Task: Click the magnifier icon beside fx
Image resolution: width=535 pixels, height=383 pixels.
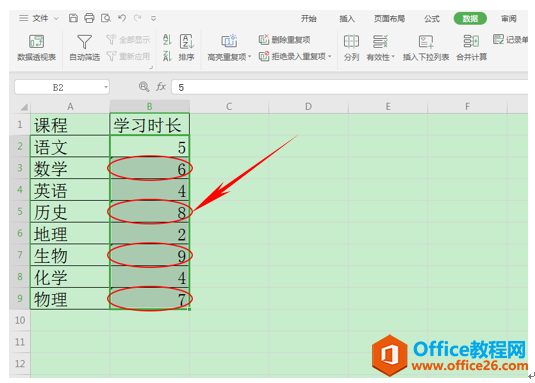Action: [x=144, y=87]
